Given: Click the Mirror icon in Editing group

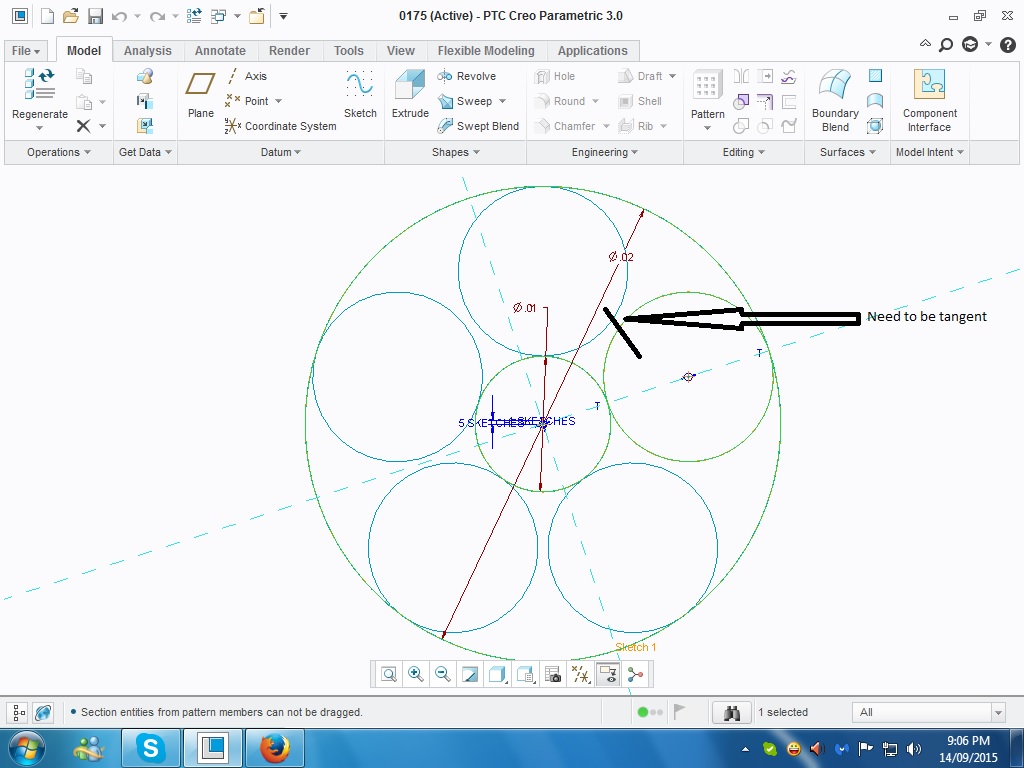Looking at the screenshot, I should [x=741, y=76].
